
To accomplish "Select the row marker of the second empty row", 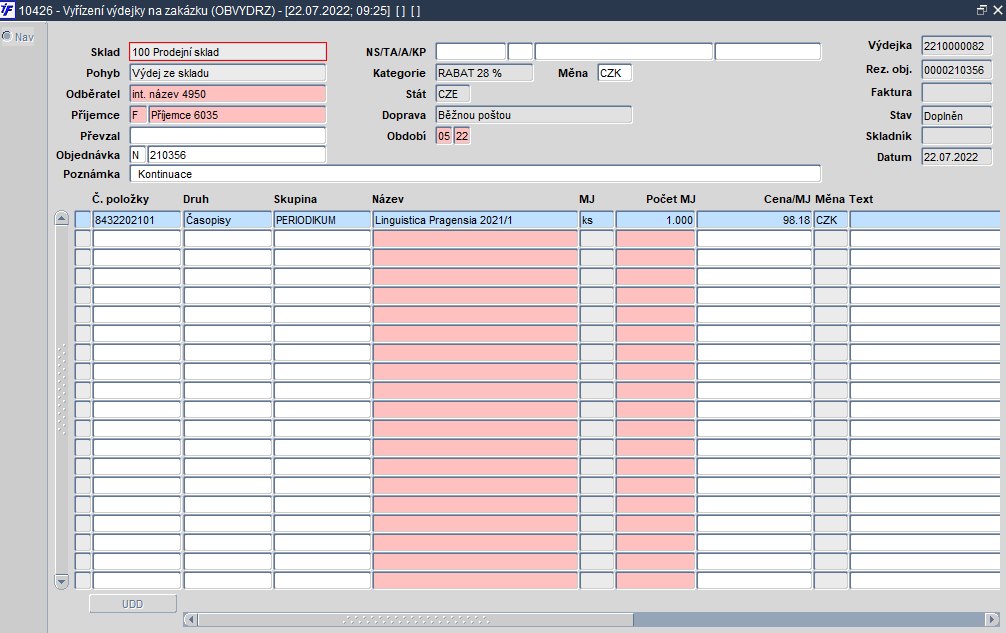I will coord(83,258).
